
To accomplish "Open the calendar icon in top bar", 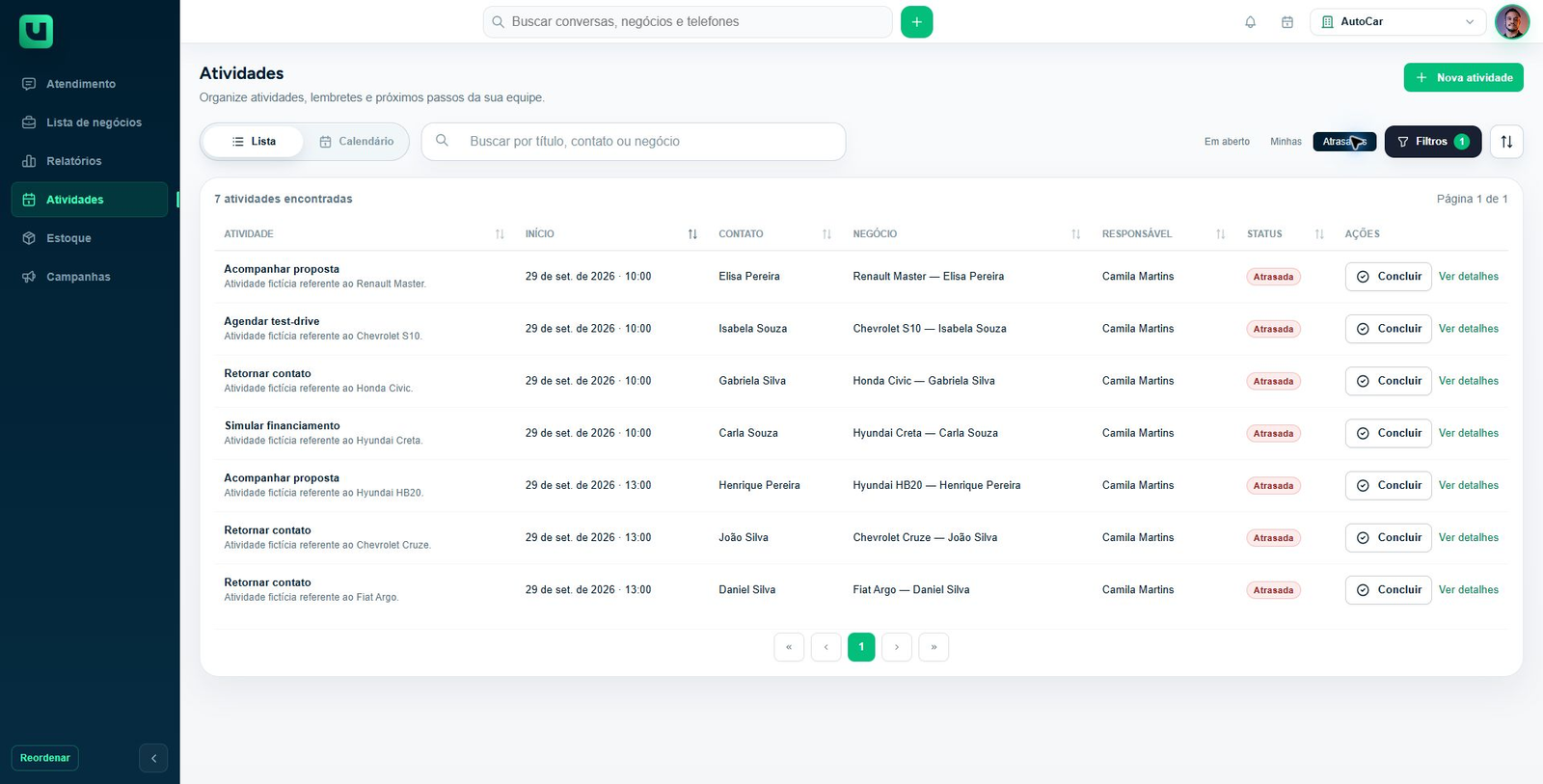I will point(1286,22).
